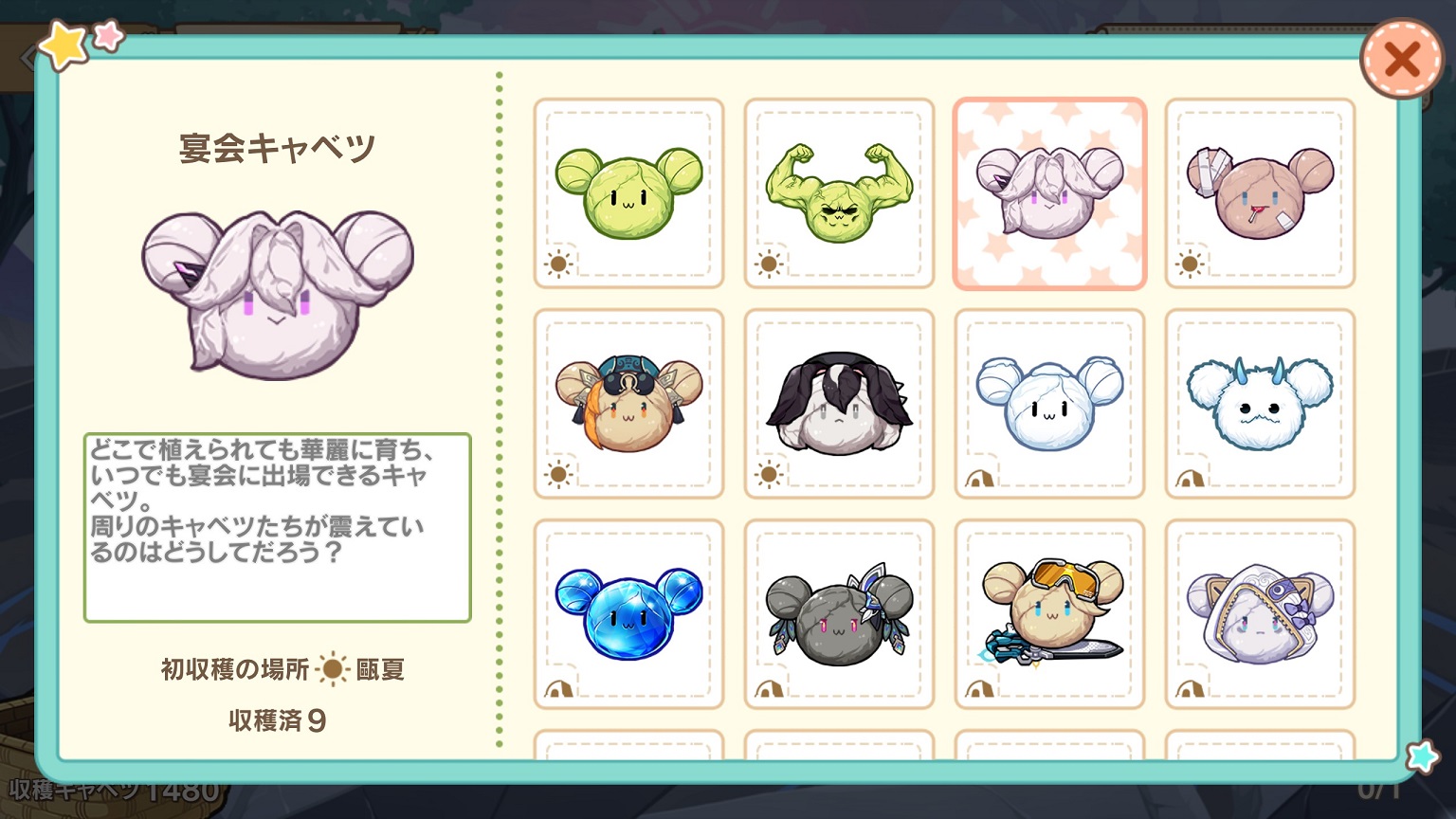
Task: Close the cabbage collection dialog
Action: [x=1401, y=60]
